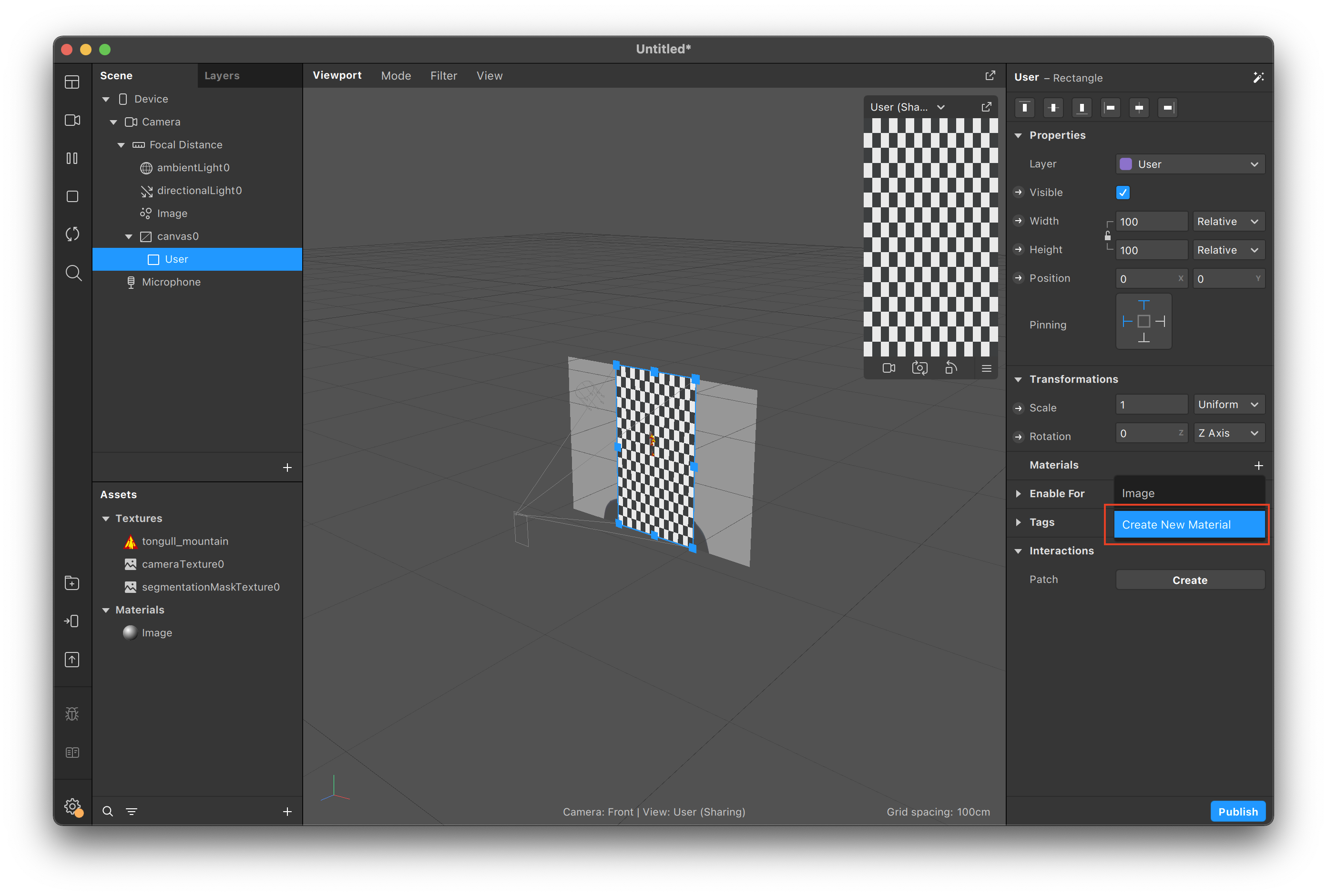
Task: Toggle the width-height aspect lock icon
Action: (1108, 236)
